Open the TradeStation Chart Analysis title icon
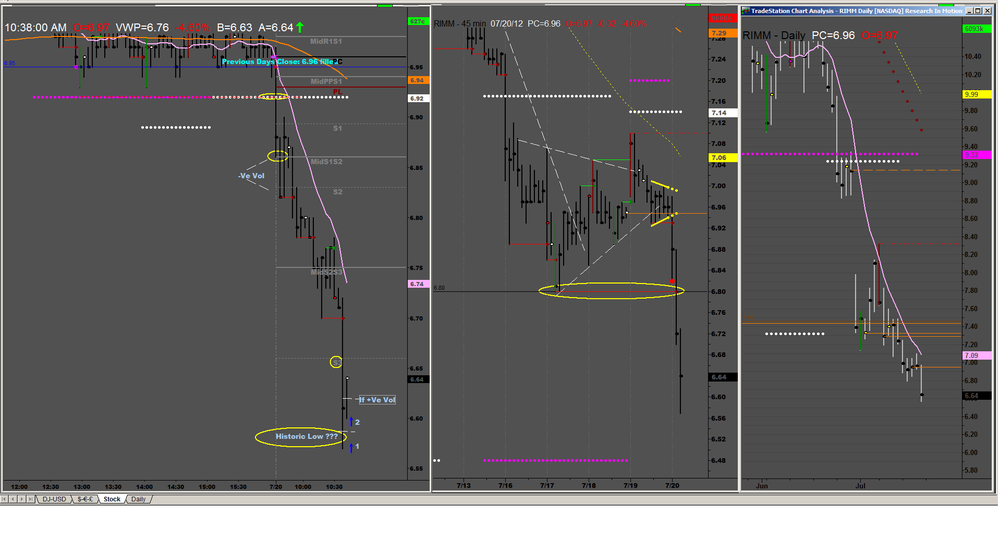The image size is (1000, 553). click(x=746, y=11)
